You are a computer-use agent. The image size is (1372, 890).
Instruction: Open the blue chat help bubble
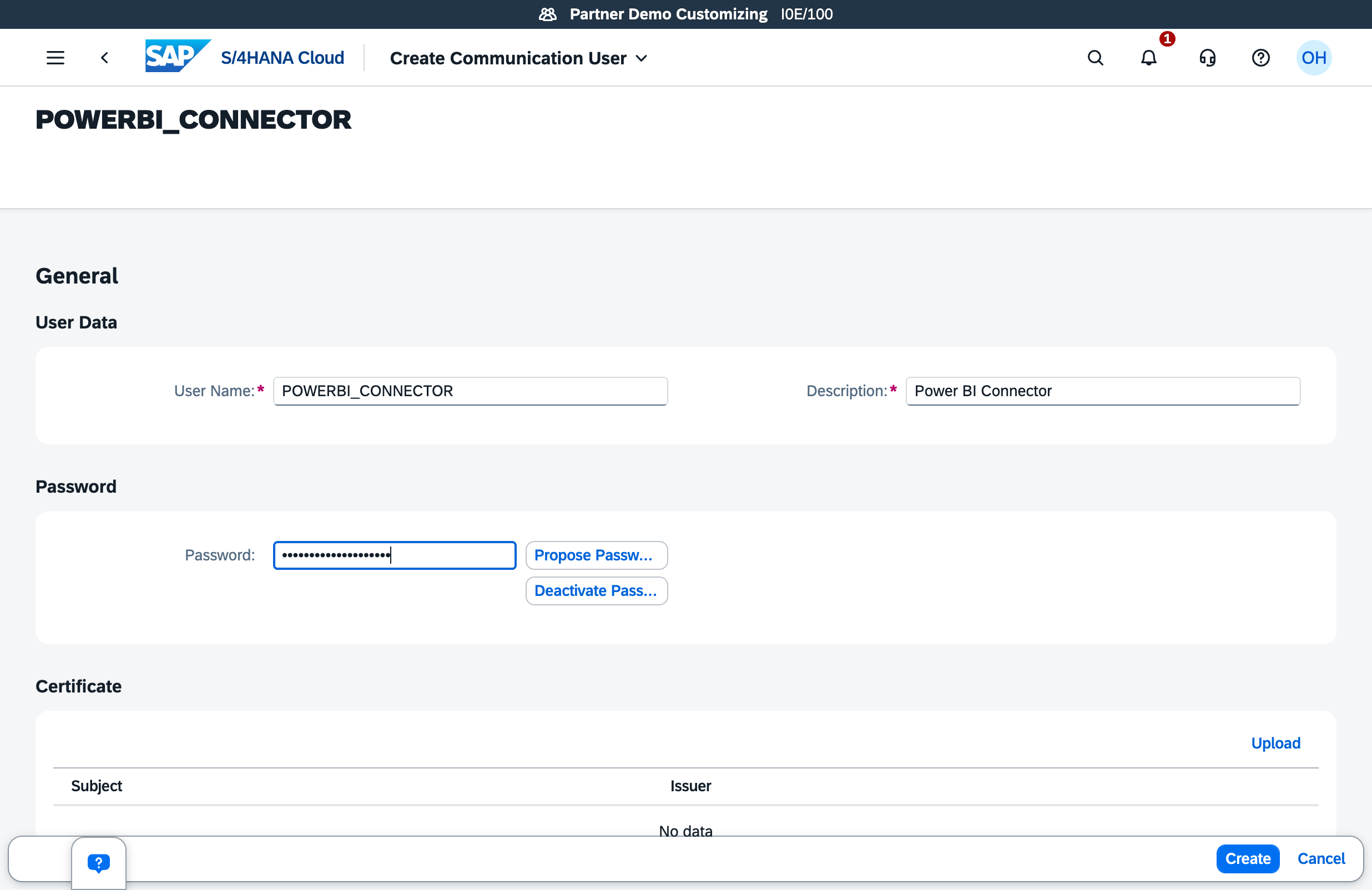click(x=99, y=863)
